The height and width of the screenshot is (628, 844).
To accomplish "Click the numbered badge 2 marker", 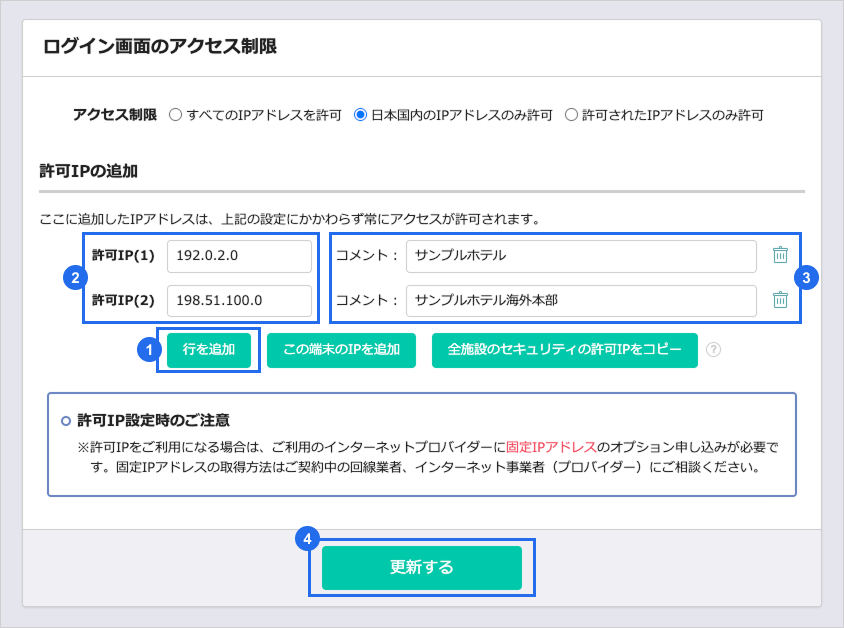I will [72, 278].
